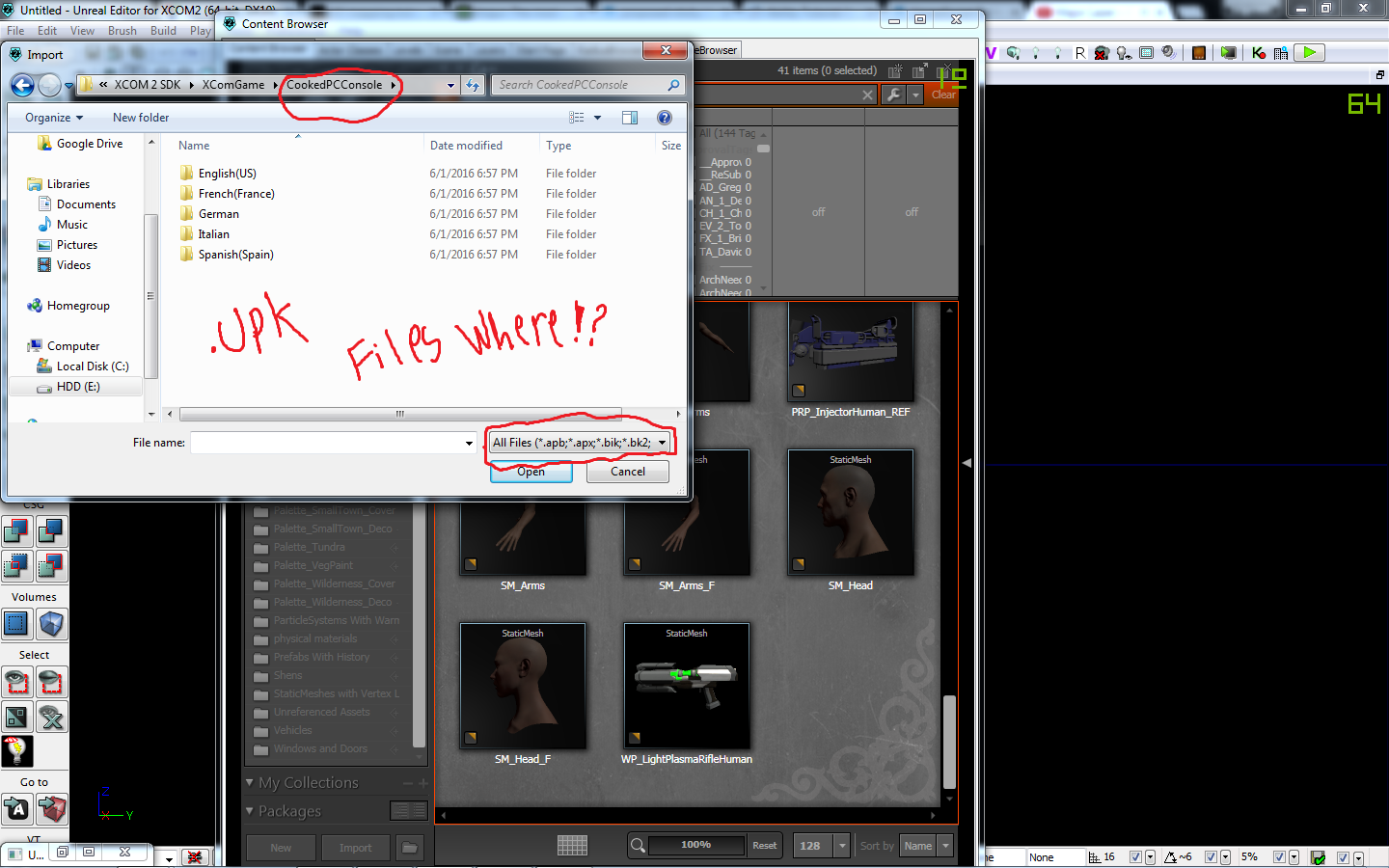Click the Import button in Content Browser

[x=355, y=848]
